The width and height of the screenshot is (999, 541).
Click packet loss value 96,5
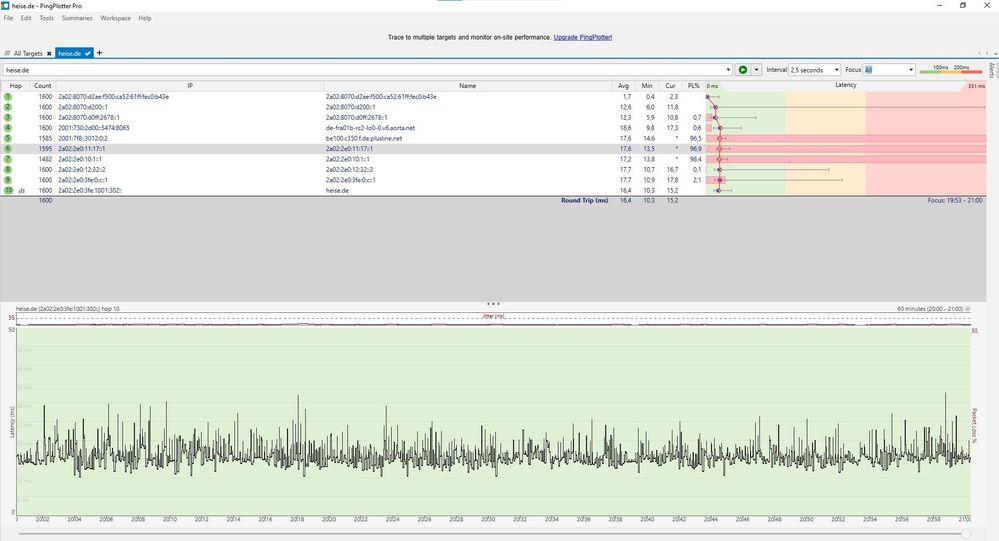tap(695, 138)
